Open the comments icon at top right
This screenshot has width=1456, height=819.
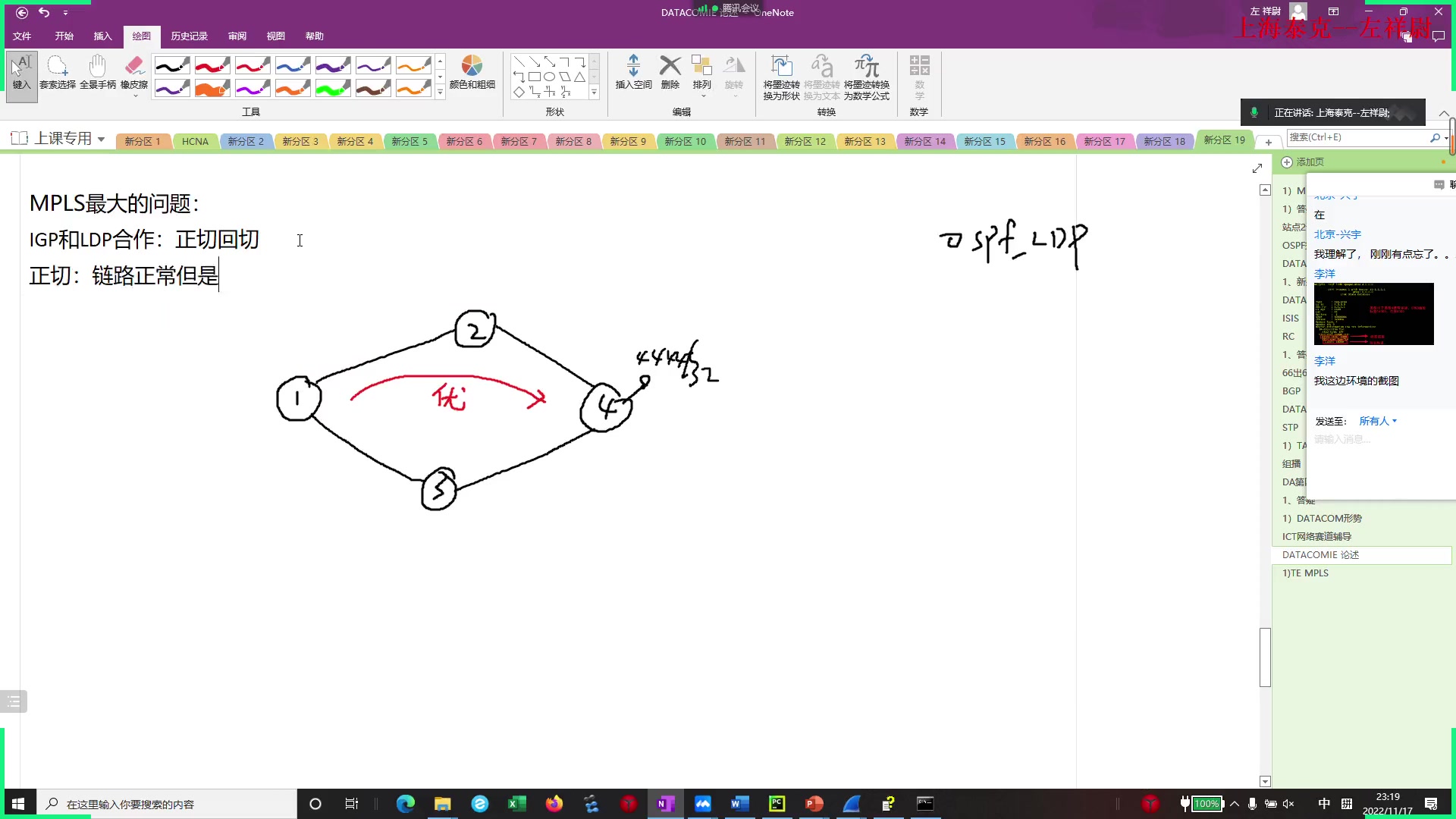[1439, 36]
